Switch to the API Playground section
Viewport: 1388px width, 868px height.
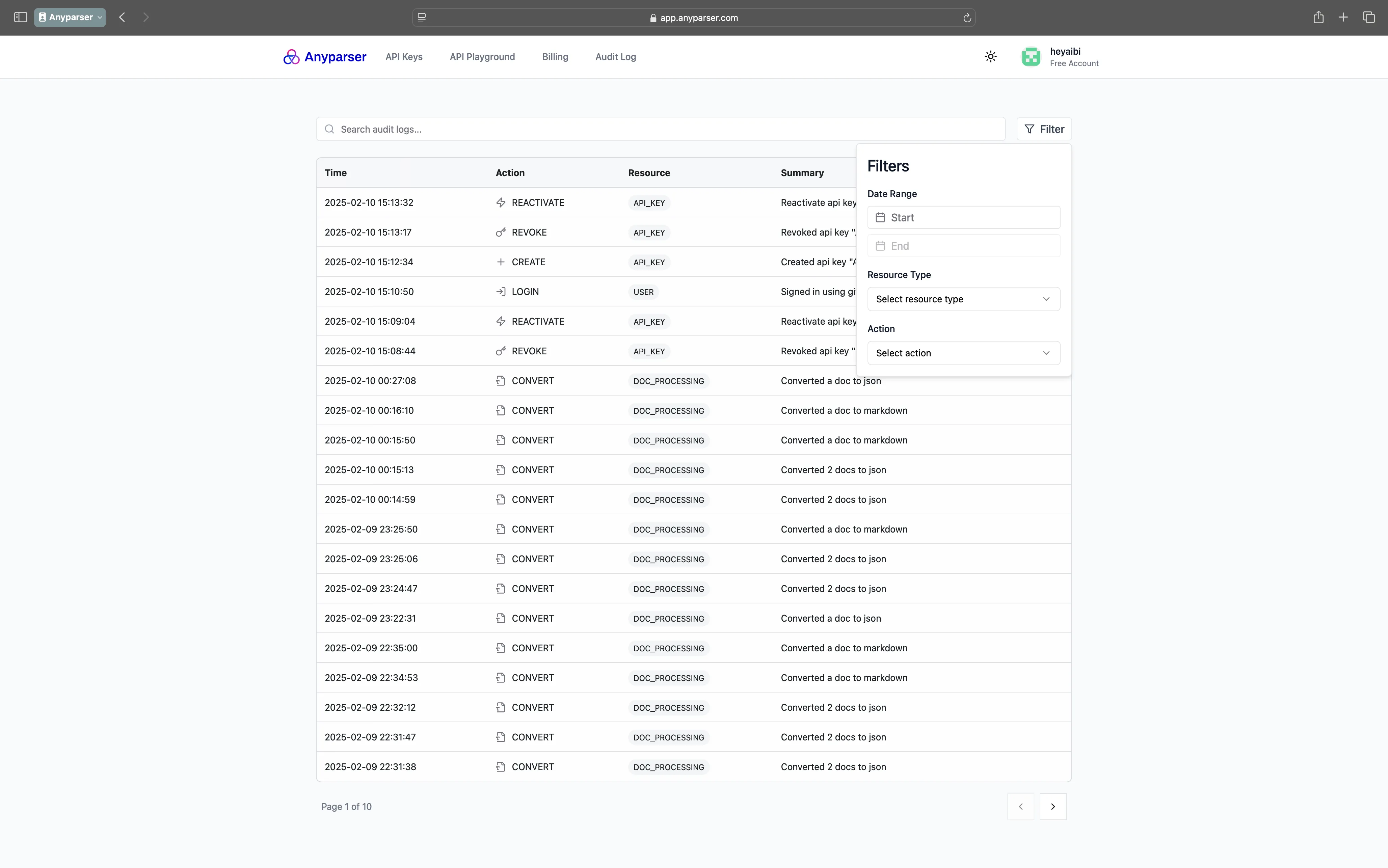click(x=482, y=57)
